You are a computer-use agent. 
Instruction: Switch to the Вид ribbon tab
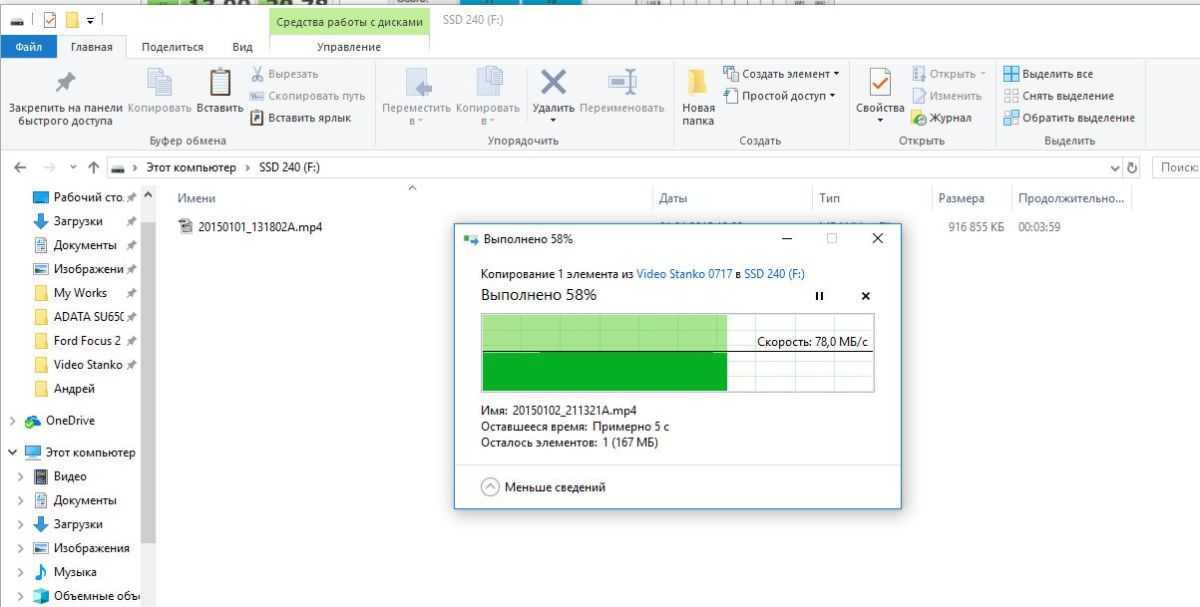tap(242, 47)
